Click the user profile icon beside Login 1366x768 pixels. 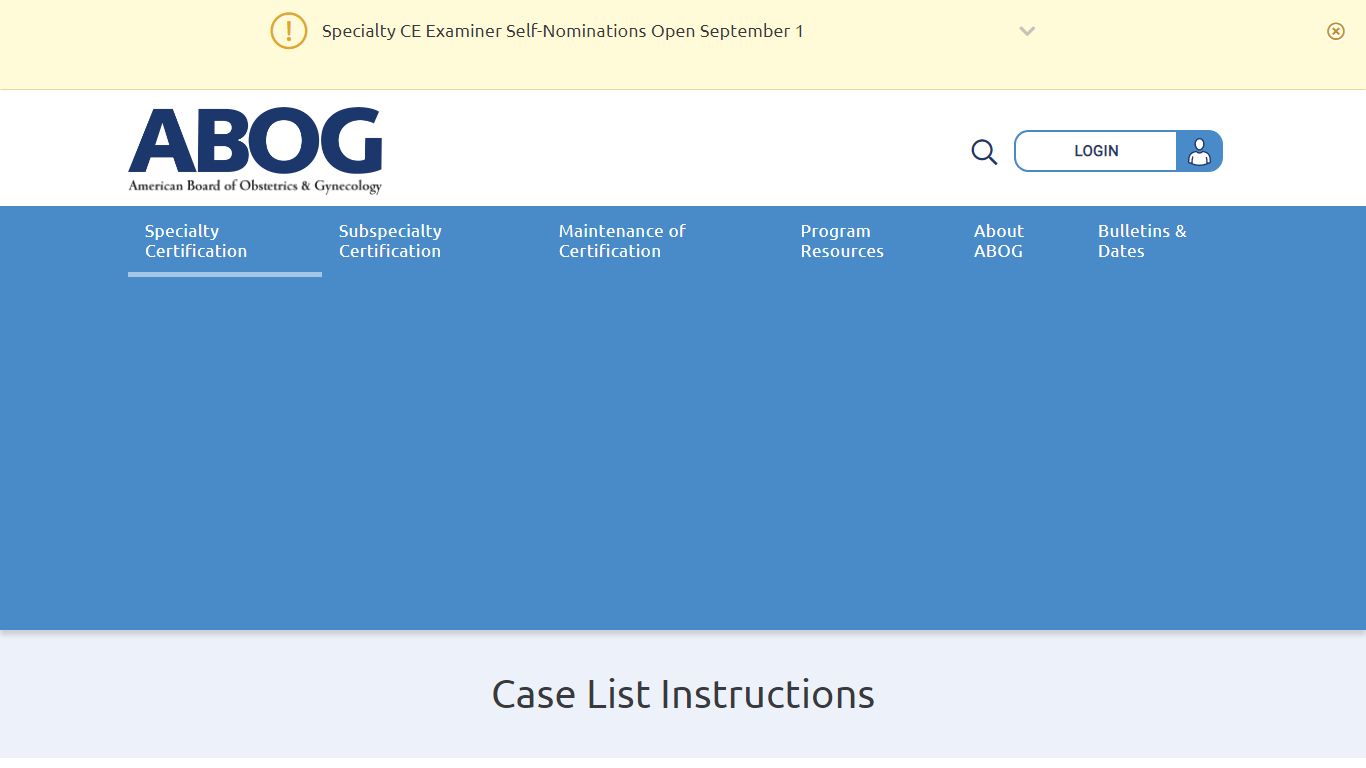click(x=1199, y=151)
